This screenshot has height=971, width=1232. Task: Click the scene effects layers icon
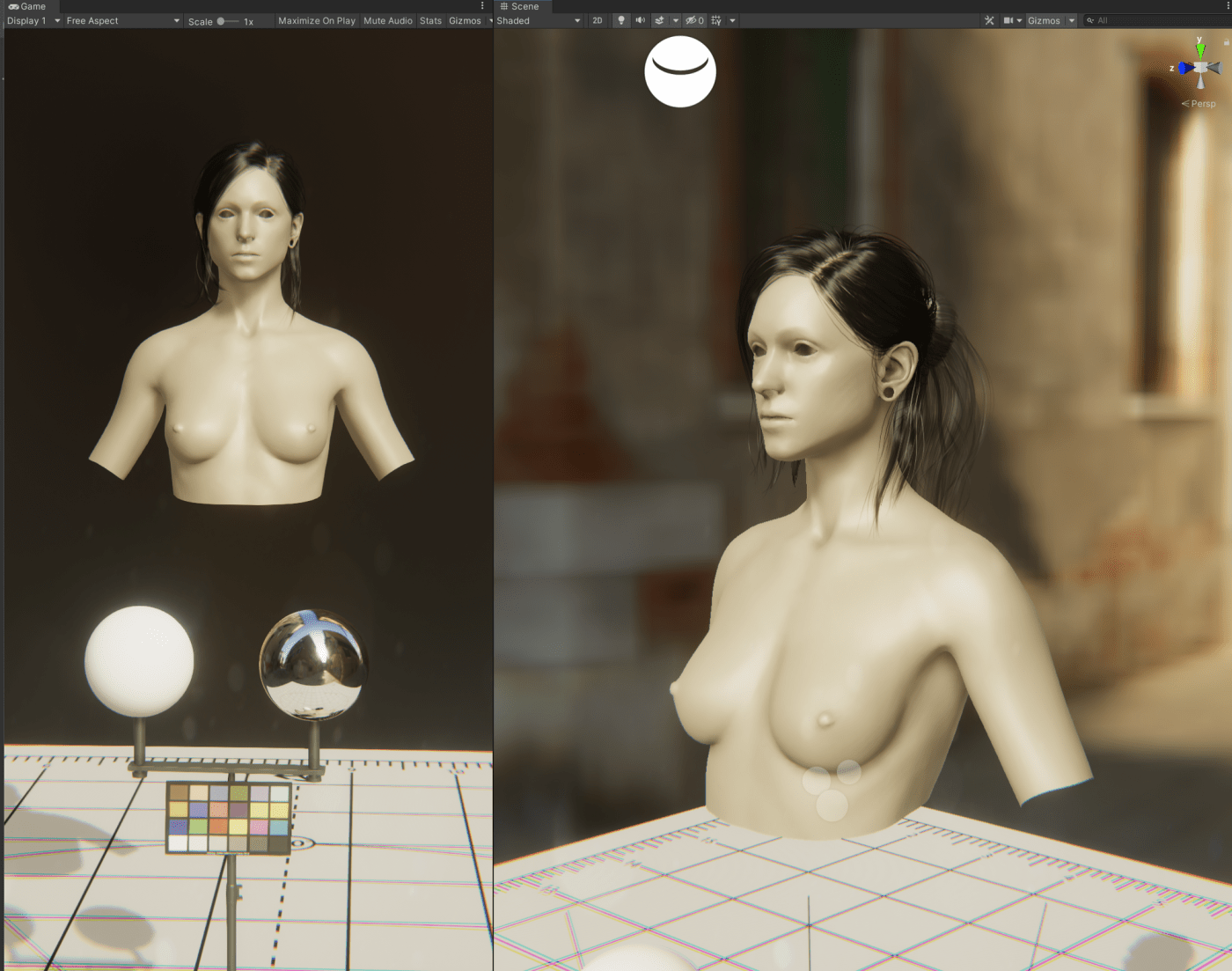point(659,20)
